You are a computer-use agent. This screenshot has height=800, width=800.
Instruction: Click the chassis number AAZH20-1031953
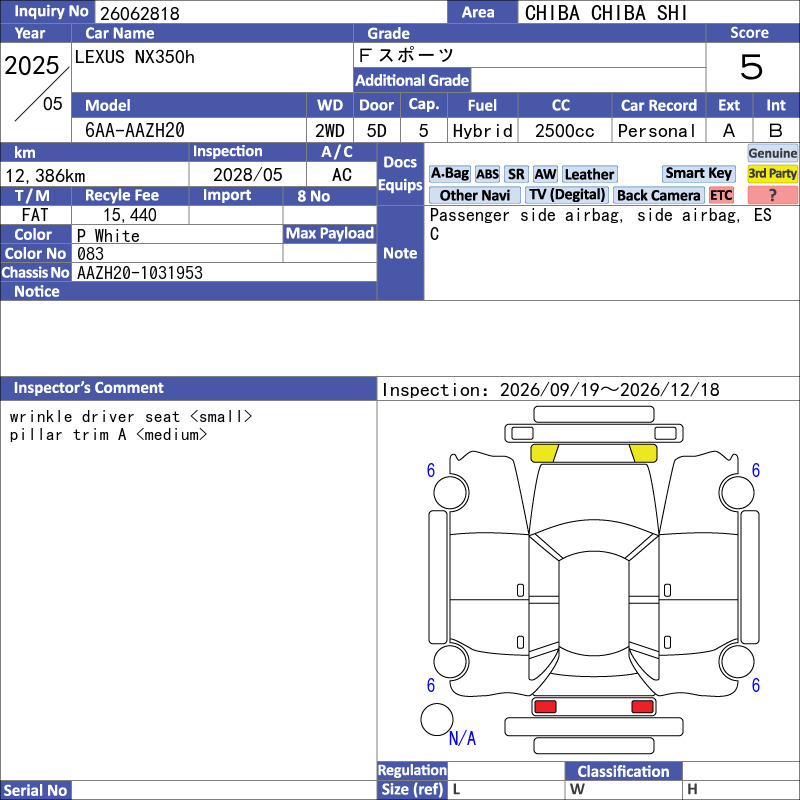140,273
